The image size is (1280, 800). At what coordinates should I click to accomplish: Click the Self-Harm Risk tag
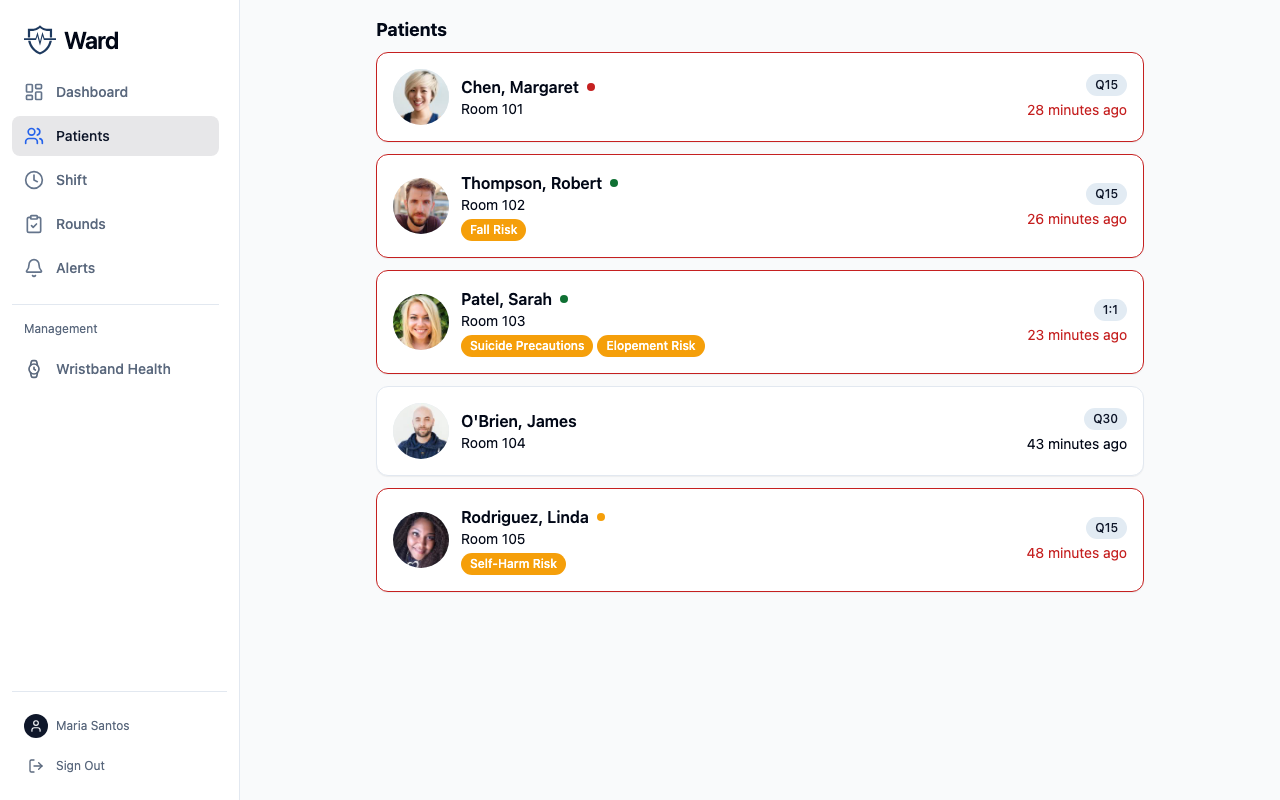[513, 564]
